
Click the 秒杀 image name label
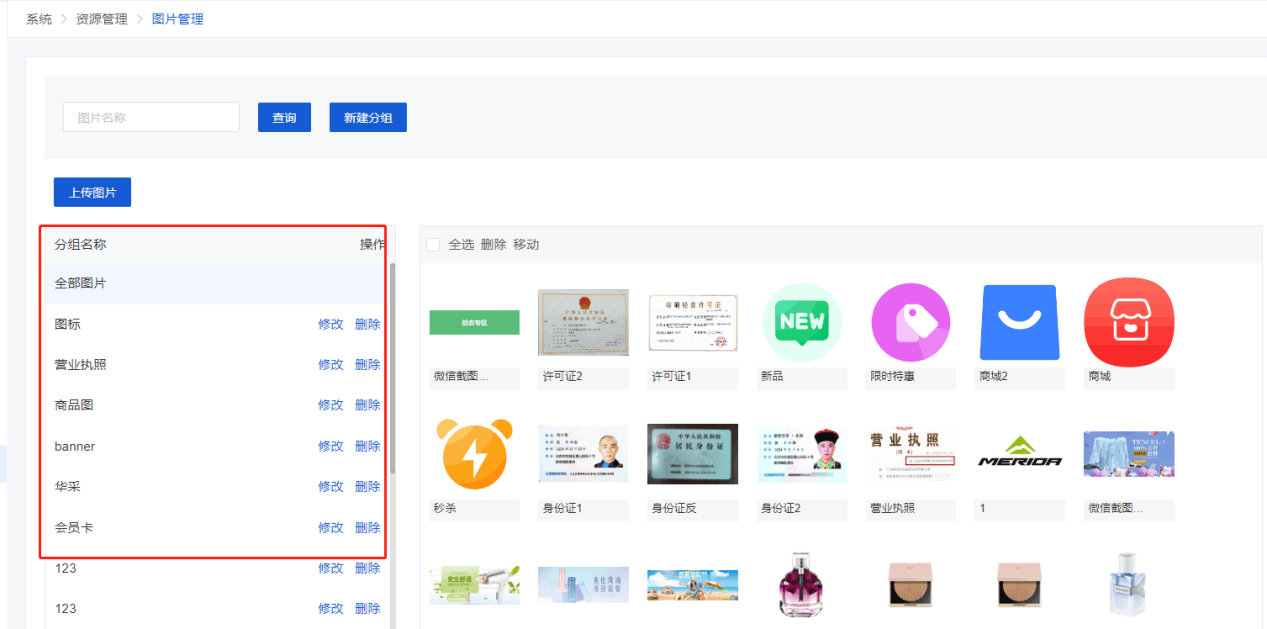(x=446, y=508)
